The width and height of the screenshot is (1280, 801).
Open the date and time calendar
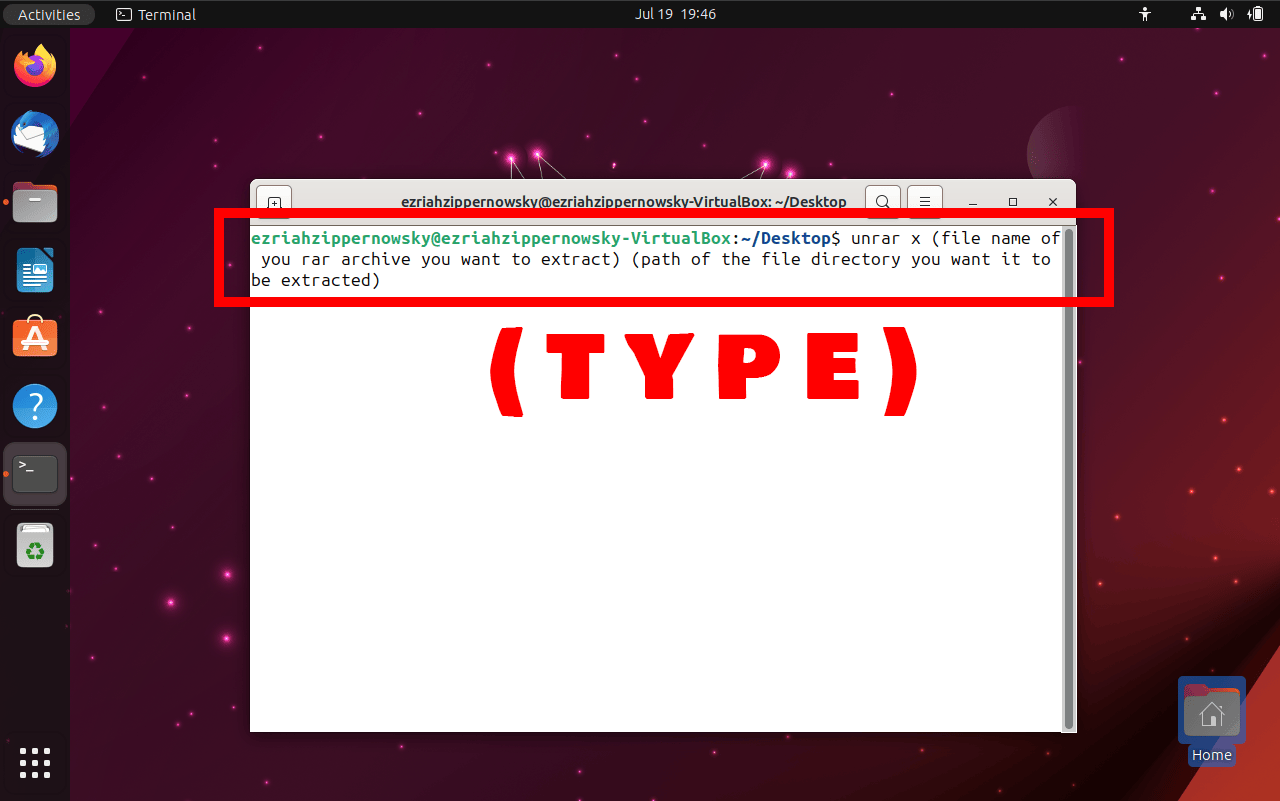click(x=676, y=14)
